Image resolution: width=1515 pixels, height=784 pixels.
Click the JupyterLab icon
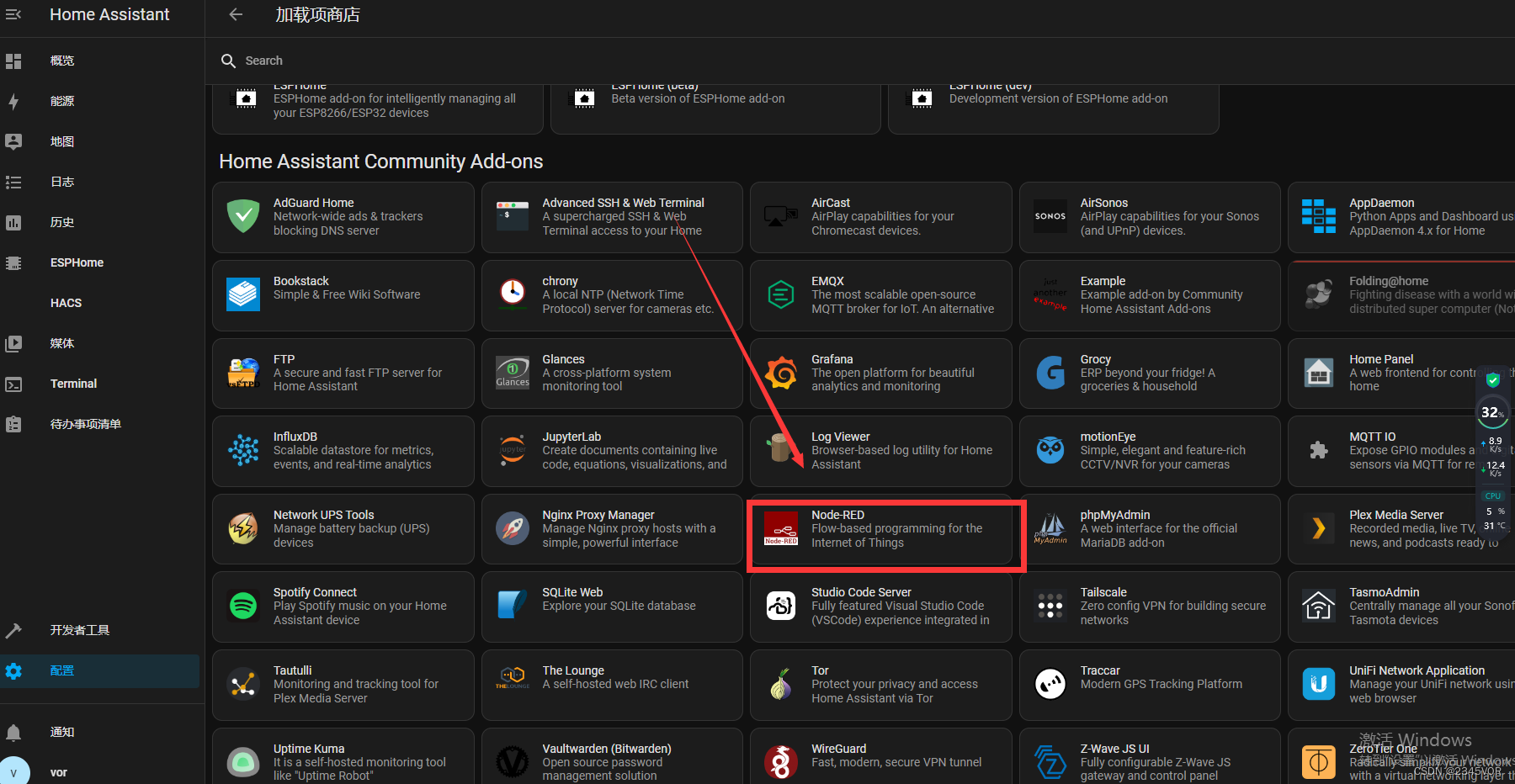pyautogui.click(x=513, y=450)
